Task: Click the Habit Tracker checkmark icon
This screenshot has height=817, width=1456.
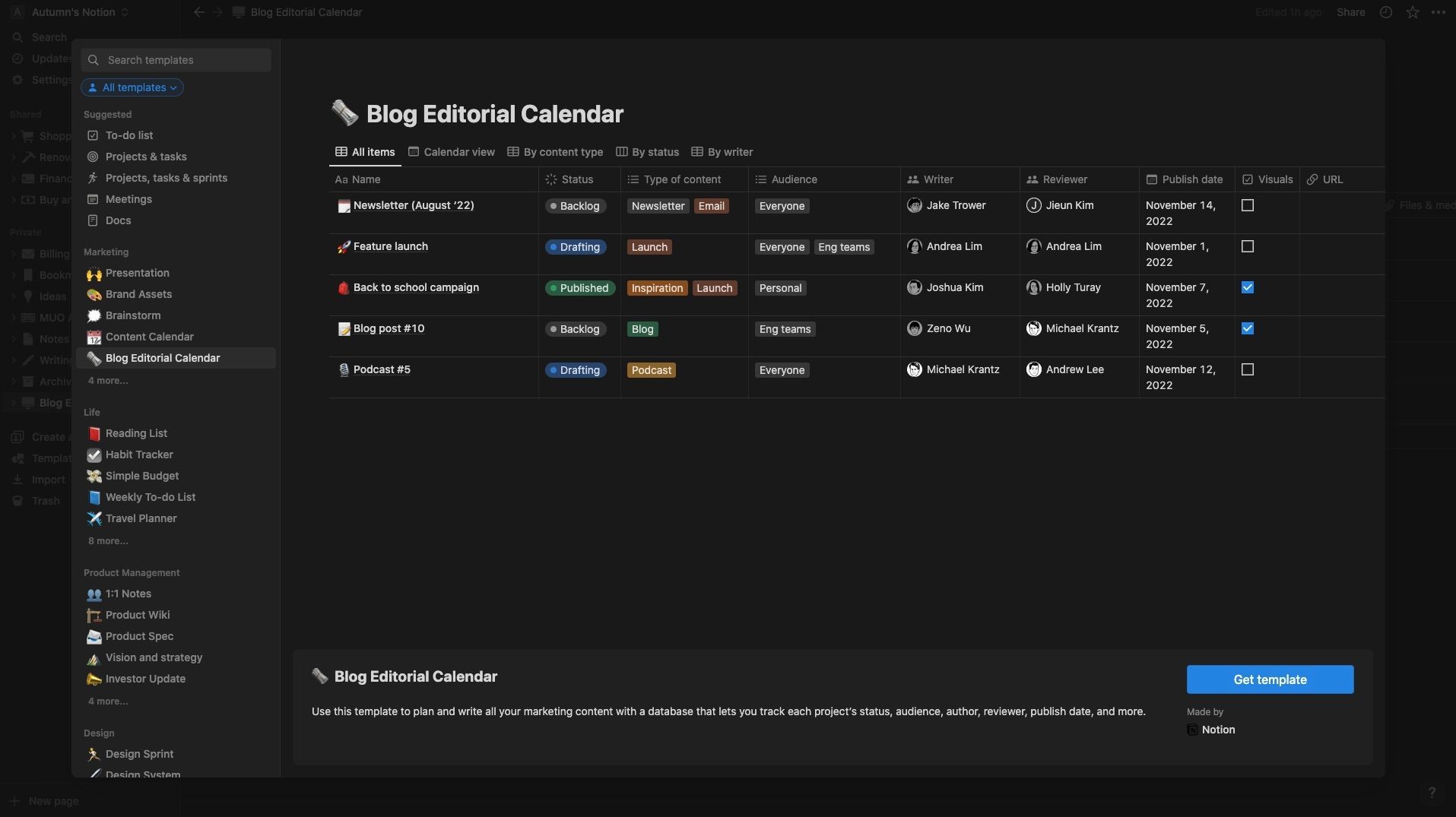Action: pos(94,455)
